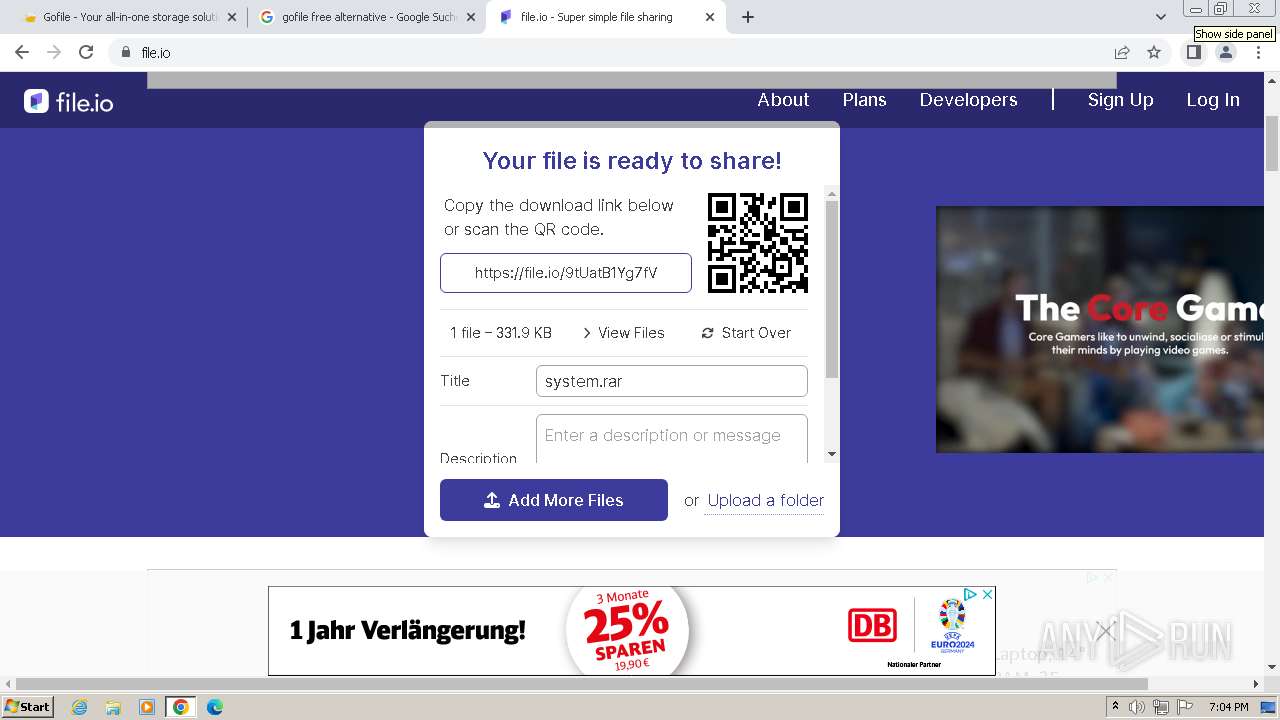The image size is (1280, 720).
Task: Open Microsoft Edge from taskbar
Action: click(x=215, y=707)
